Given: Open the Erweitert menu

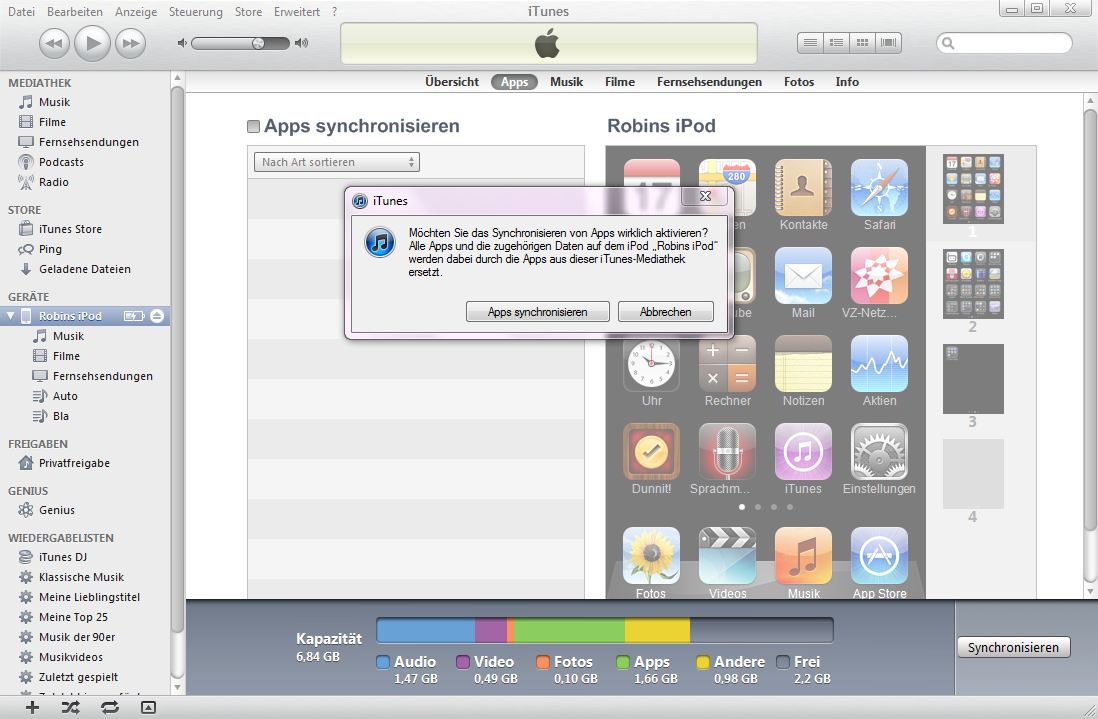Looking at the screenshot, I should (x=297, y=12).
